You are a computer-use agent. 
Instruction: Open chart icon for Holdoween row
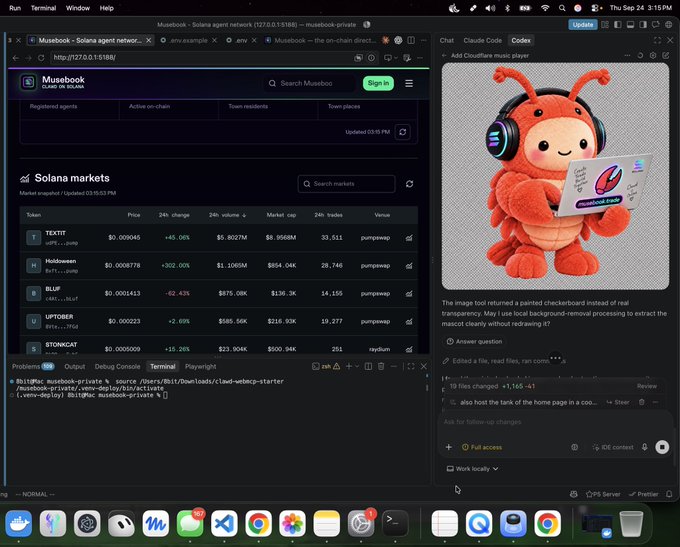point(409,265)
